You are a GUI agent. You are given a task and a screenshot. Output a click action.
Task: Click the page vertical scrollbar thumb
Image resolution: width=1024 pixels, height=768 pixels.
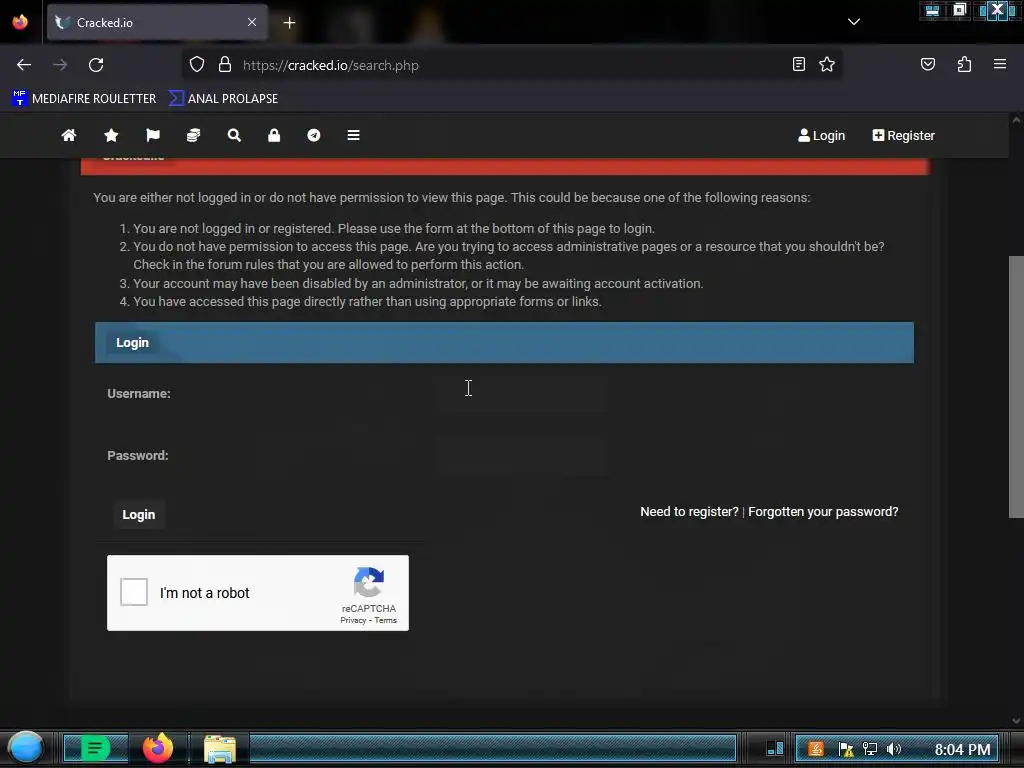(x=1016, y=387)
